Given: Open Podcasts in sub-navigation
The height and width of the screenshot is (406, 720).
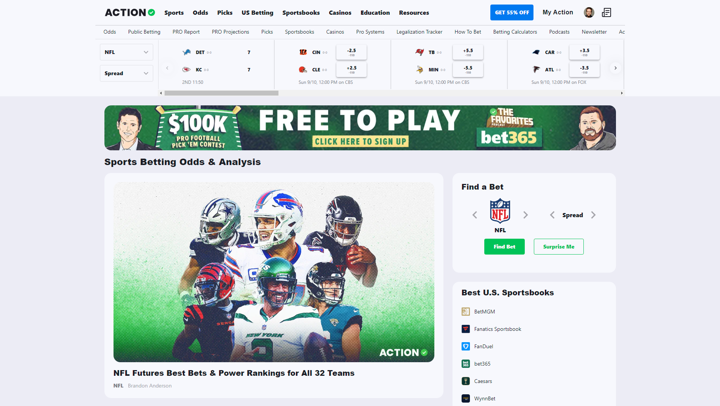Looking at the screenshot, I should (x=559, y=32).
